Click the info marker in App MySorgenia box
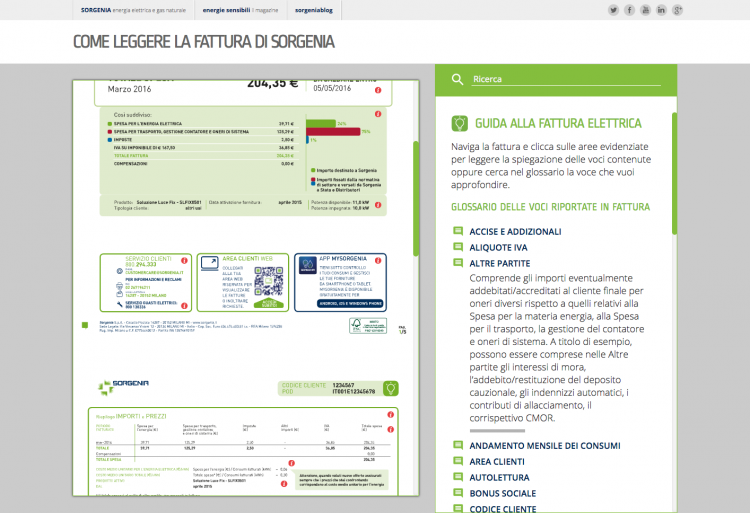 click(378, 261)
